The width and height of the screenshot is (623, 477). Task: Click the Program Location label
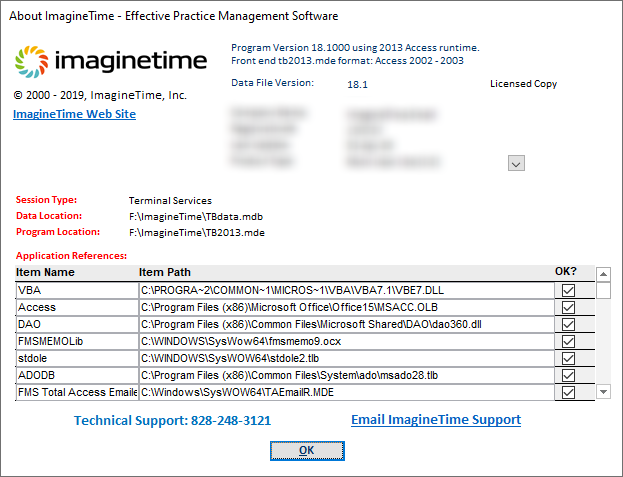[58, 232]
